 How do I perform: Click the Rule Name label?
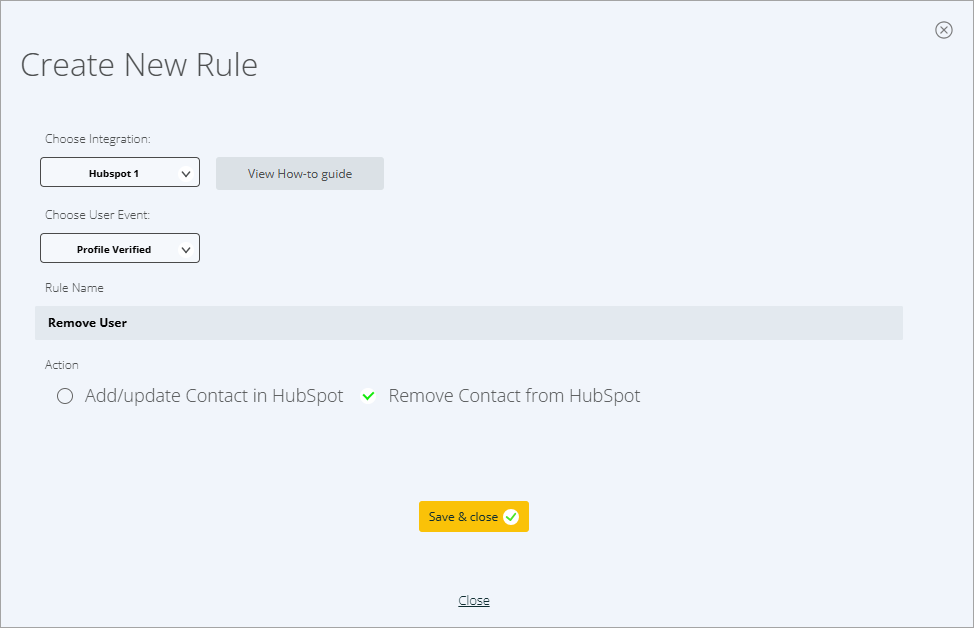click(x=74, y=288)
